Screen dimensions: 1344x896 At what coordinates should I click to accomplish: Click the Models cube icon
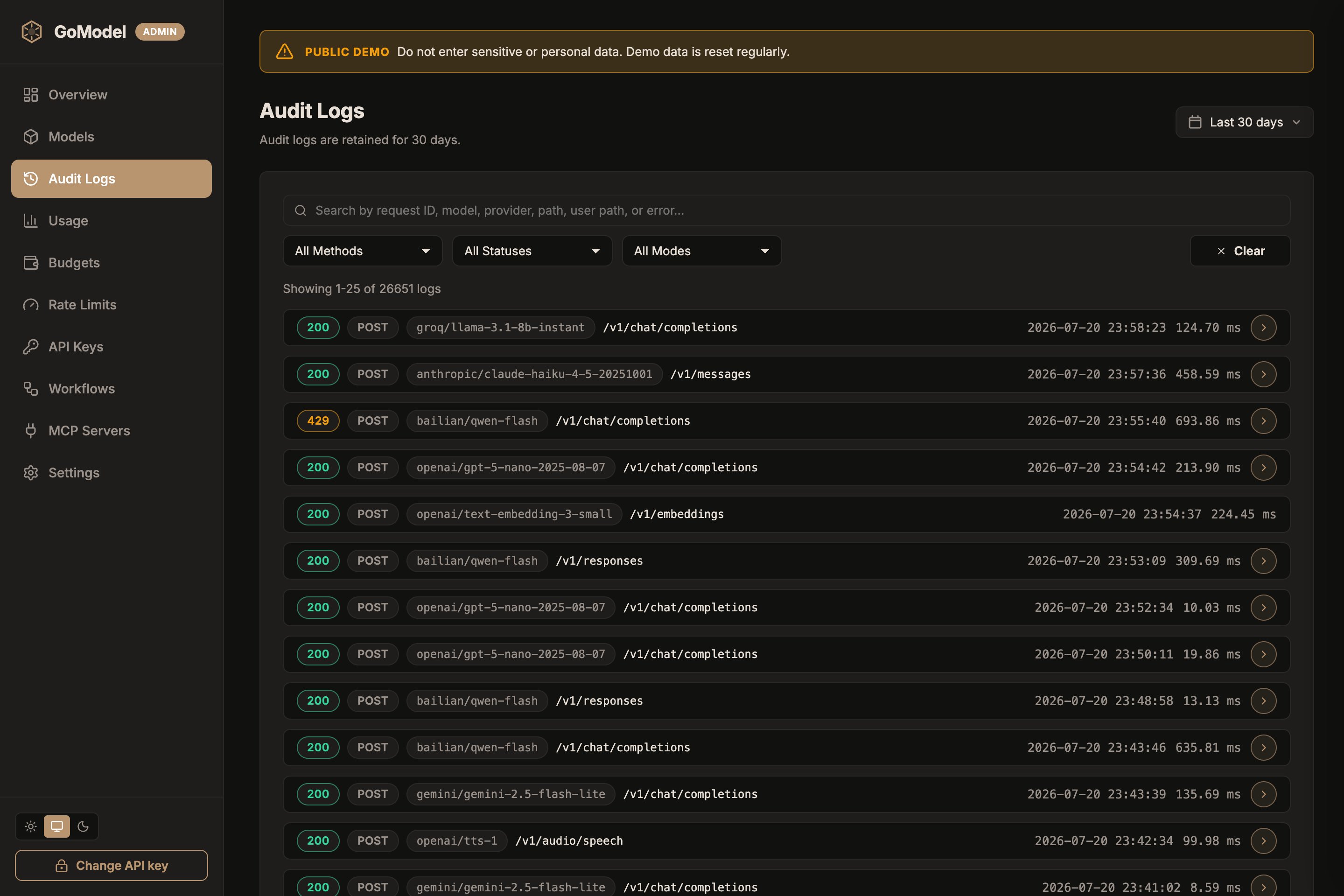[31, 137]
